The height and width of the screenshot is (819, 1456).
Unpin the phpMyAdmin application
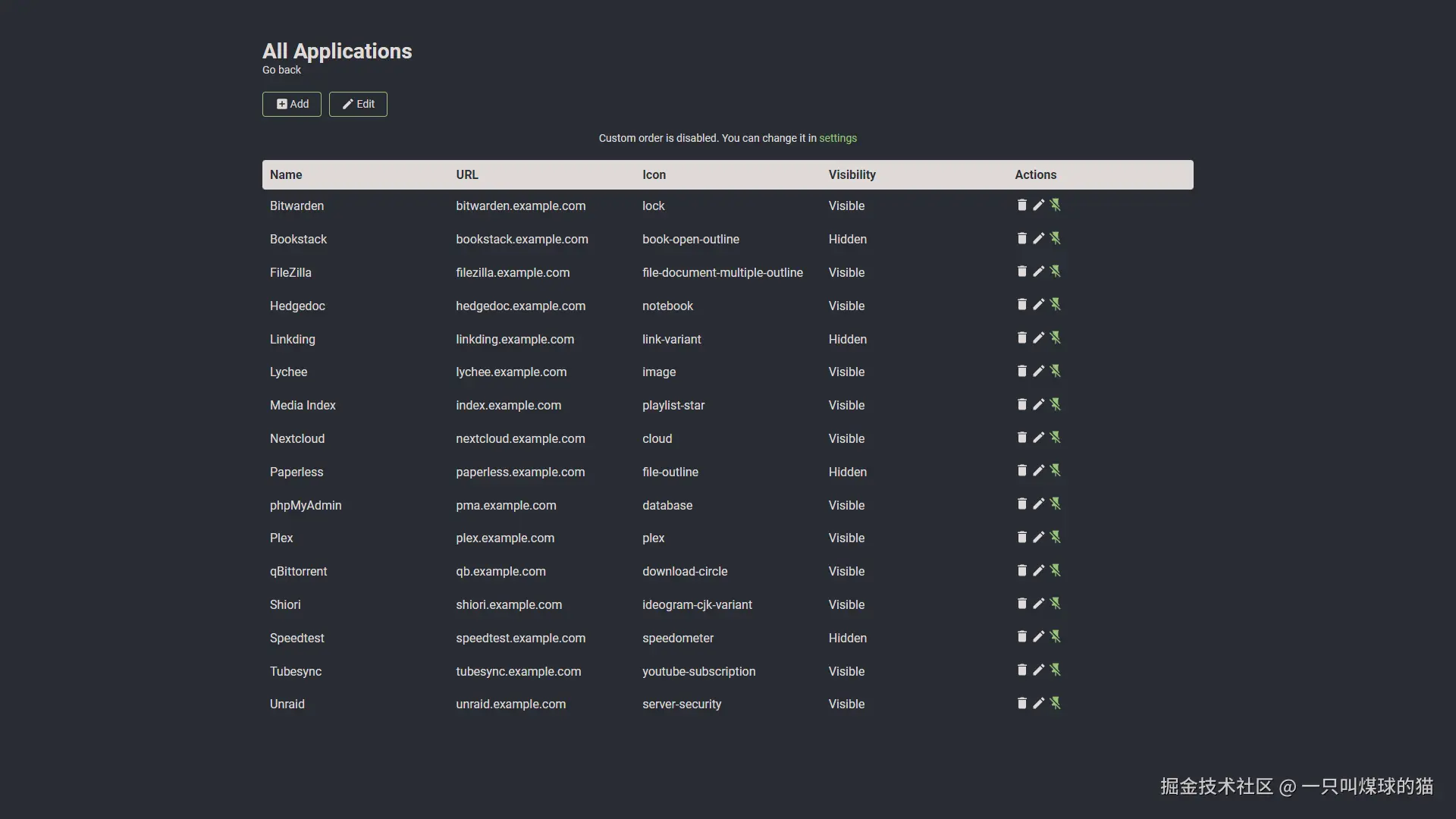1055,504
